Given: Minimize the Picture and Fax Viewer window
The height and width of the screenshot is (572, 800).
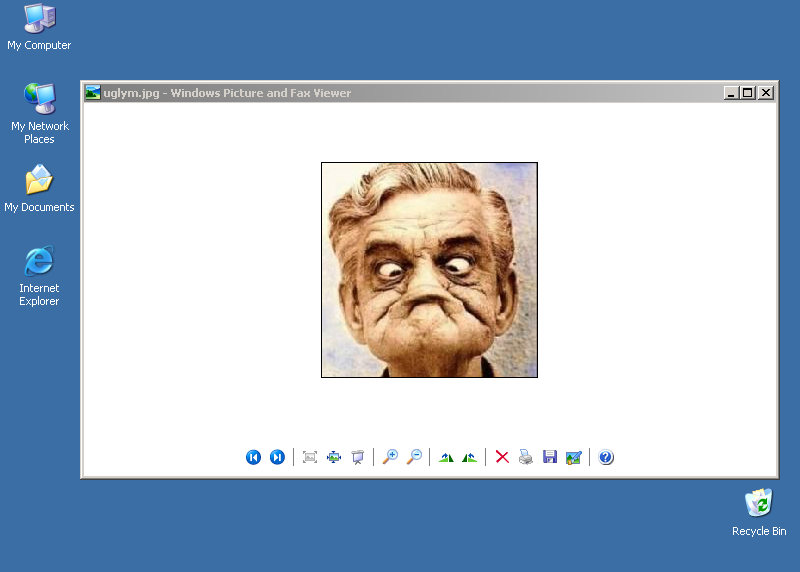Looking at the screenshot, I should 731,93.
